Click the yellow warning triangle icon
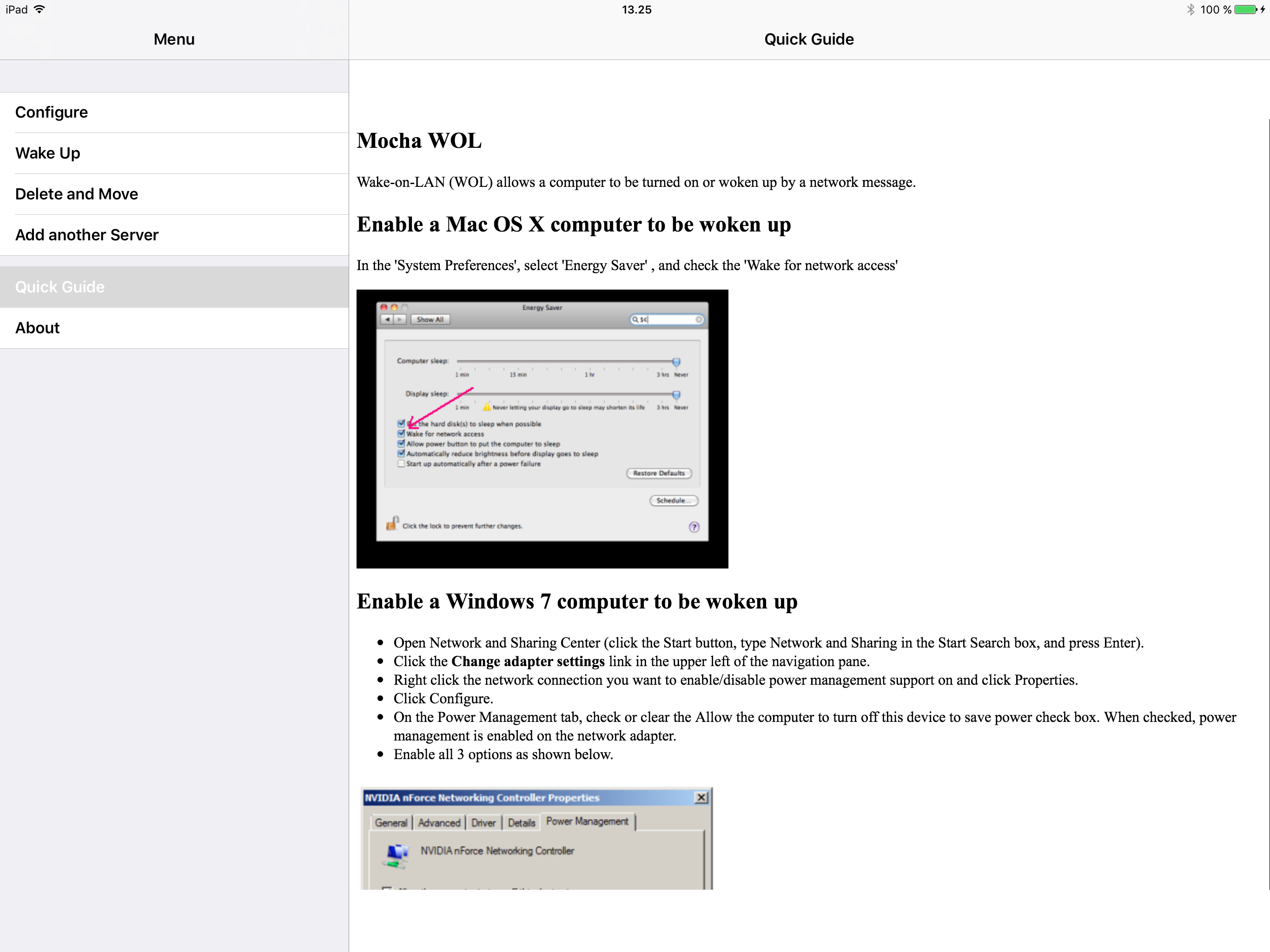The image size is (1270, 952). (x=486, y=407)
